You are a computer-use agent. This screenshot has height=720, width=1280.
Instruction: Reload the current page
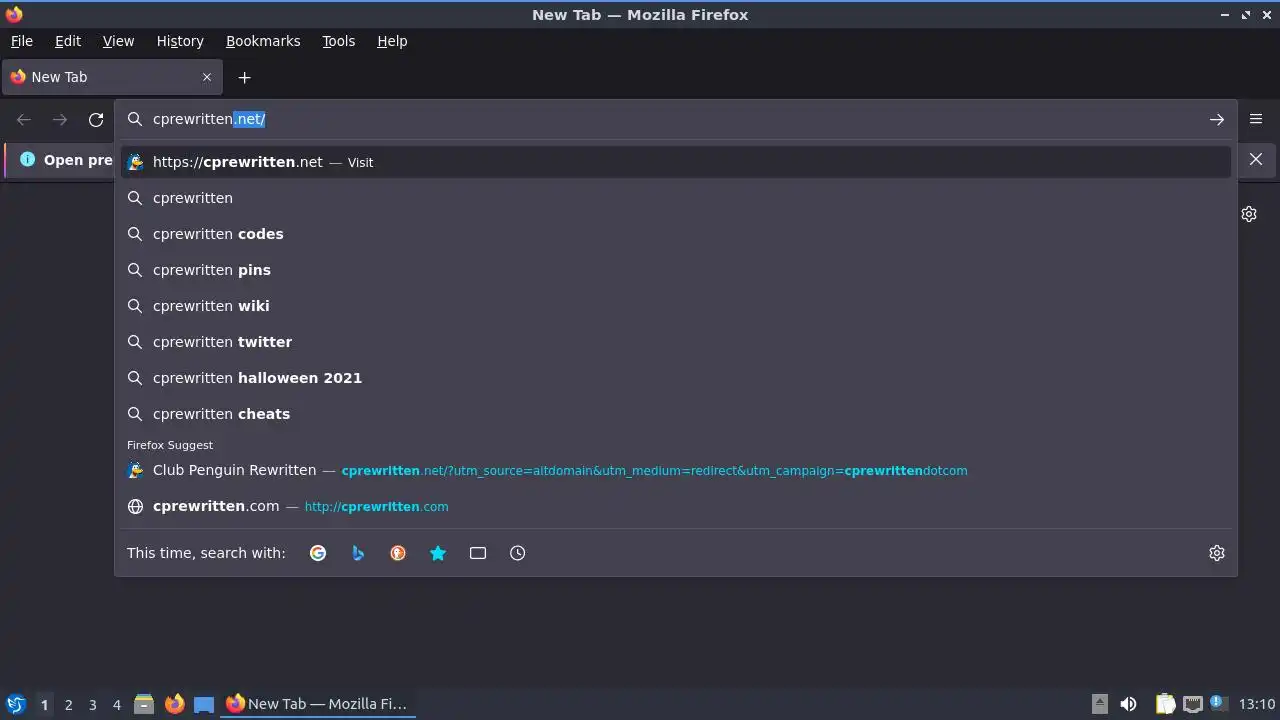tap(96, 119)
